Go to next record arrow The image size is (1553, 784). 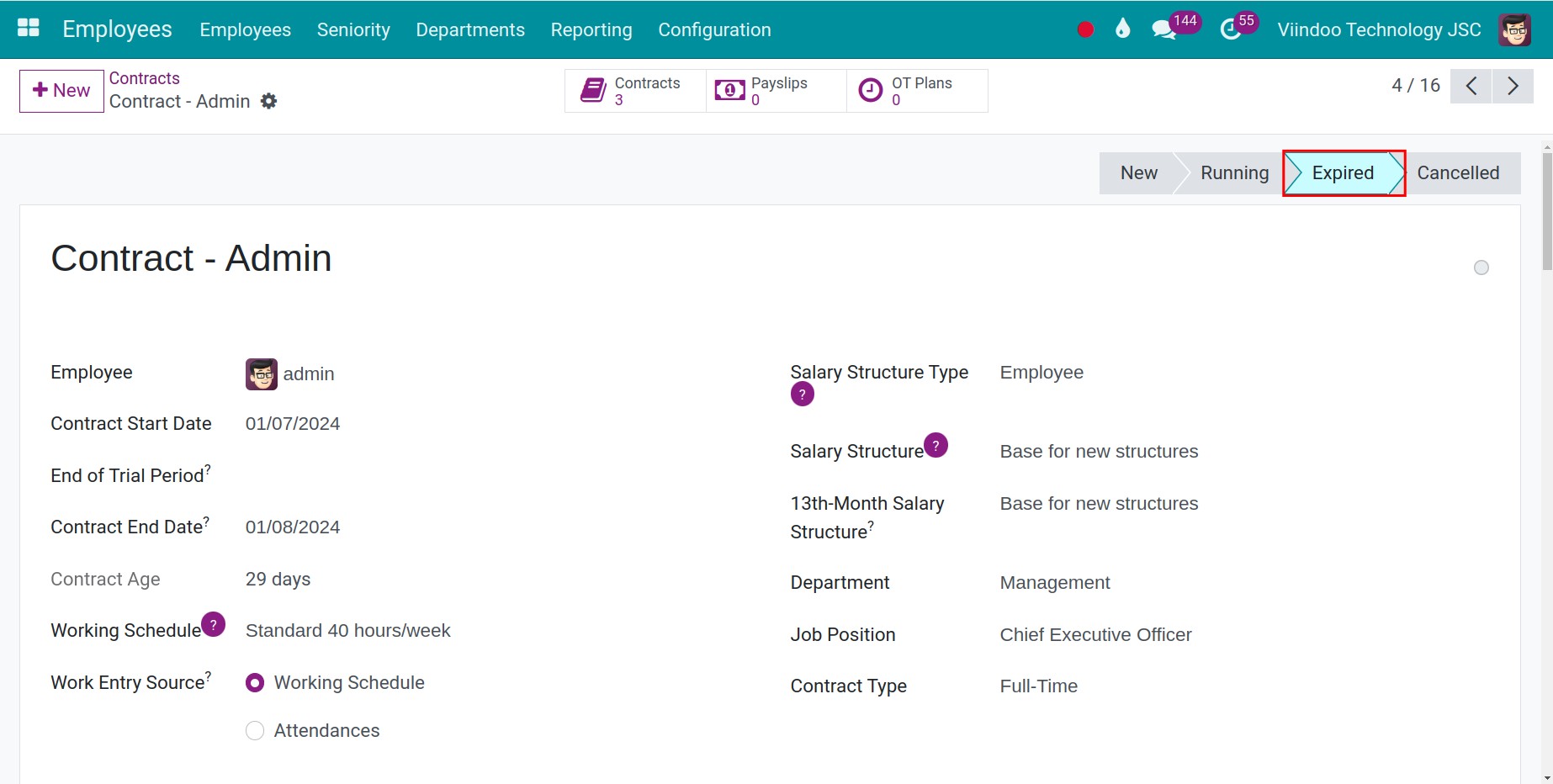[1513, 86]
